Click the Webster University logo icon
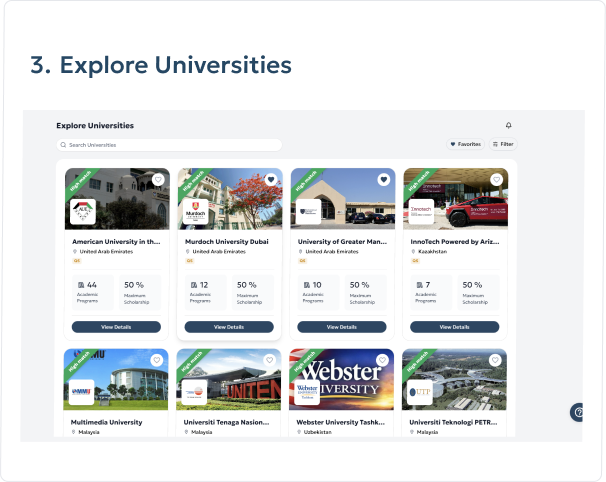This screenshot has height=482, width=606. (x=307, y=392)
